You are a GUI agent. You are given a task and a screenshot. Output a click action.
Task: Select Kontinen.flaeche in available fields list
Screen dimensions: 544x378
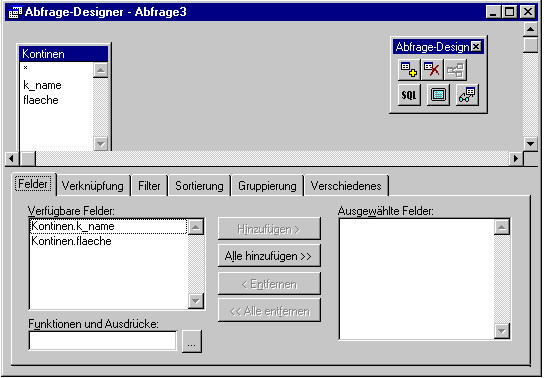tap(108, 241)
